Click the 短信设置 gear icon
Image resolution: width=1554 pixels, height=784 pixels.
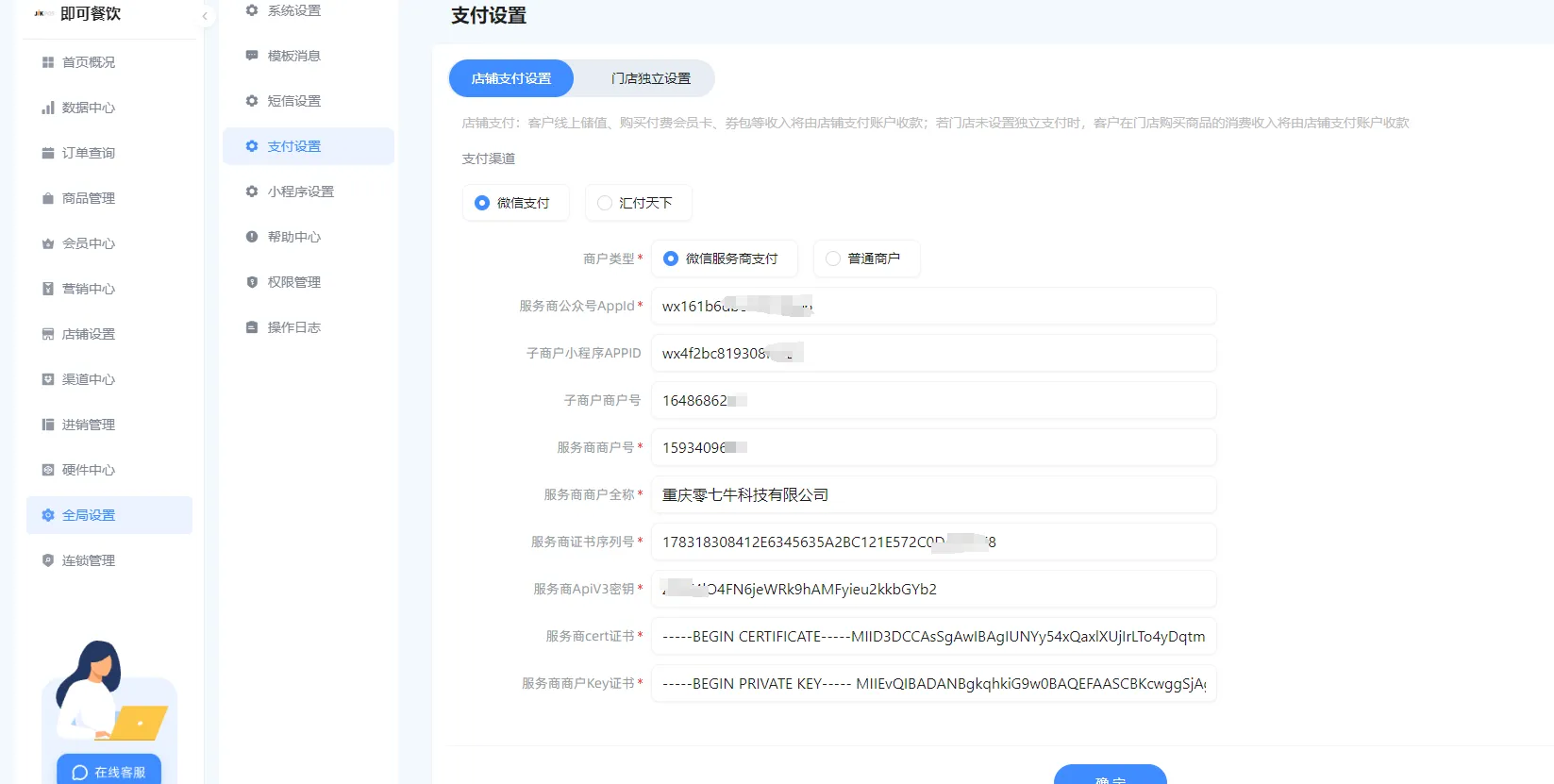pyautogui.click(x=252, y=101)
